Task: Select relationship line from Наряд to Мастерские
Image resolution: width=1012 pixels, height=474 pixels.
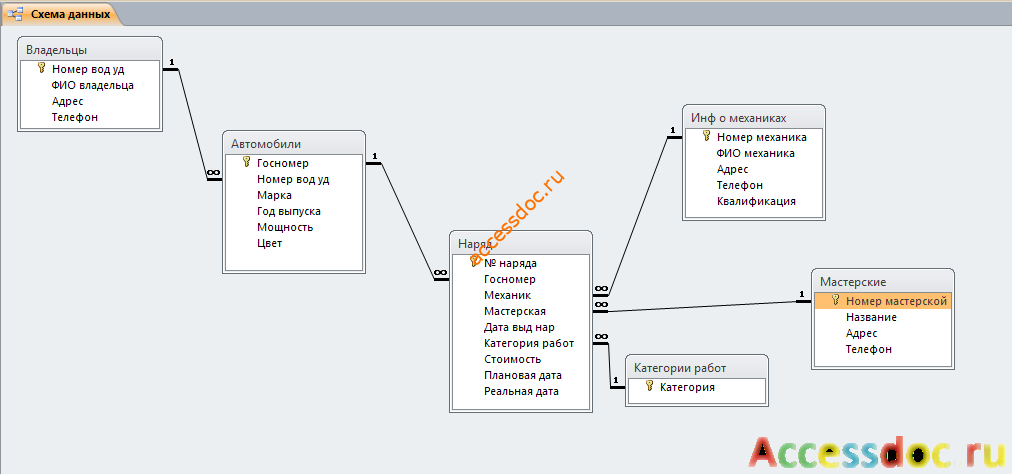Action: pos(700,306)
